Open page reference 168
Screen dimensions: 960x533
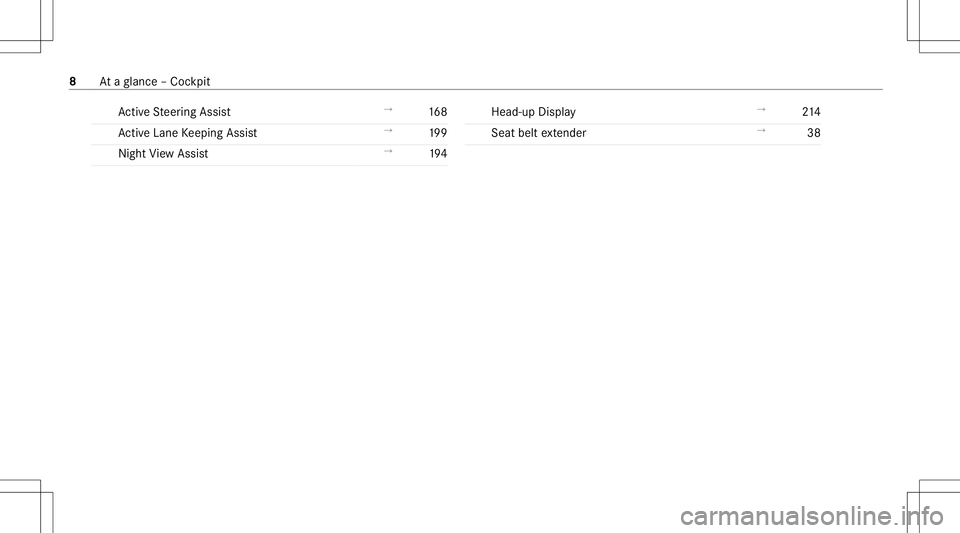438,112
